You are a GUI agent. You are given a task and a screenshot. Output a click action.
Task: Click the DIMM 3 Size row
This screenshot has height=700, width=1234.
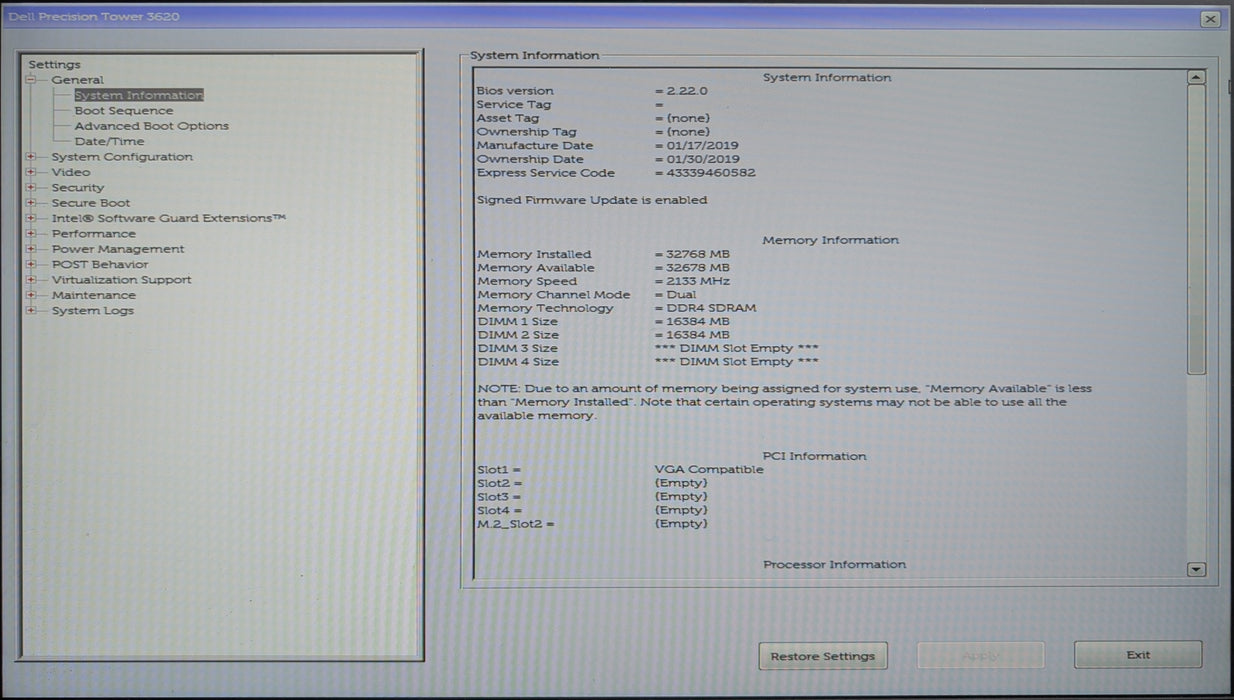pyautogui.click(x=648, y=348)
